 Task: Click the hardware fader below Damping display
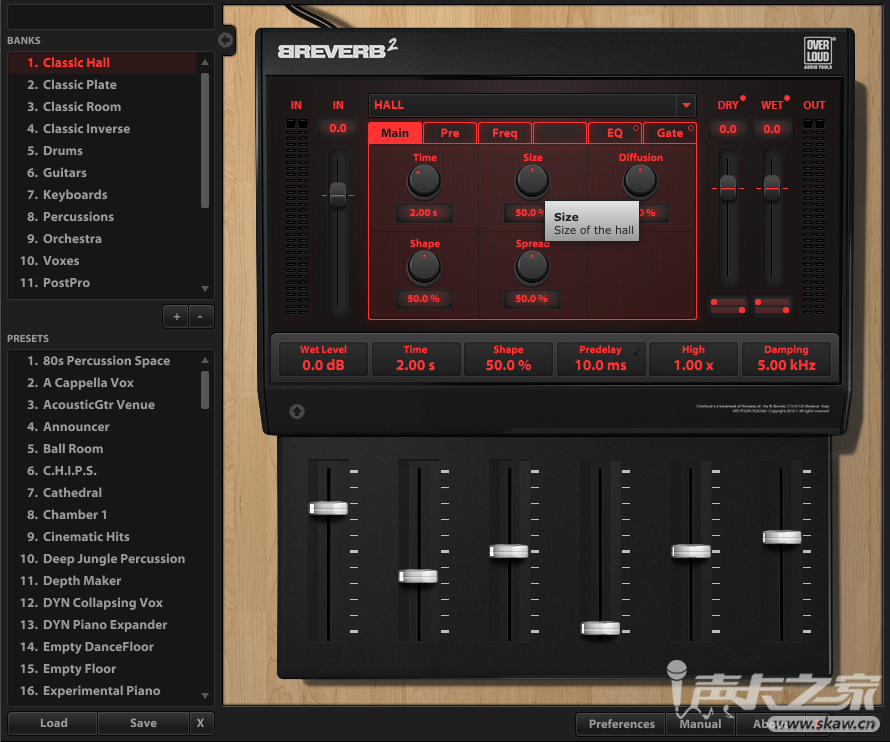pos(782,536)
